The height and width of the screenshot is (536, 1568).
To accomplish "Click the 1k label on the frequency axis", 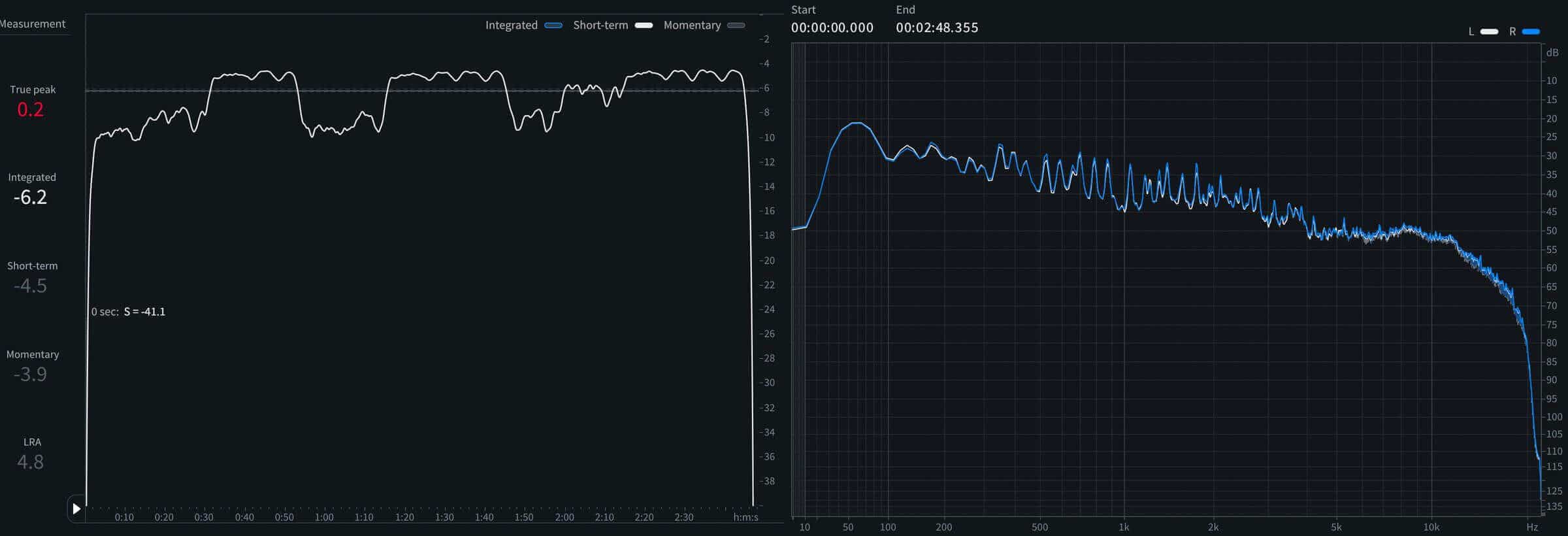I will (1124, 527).
